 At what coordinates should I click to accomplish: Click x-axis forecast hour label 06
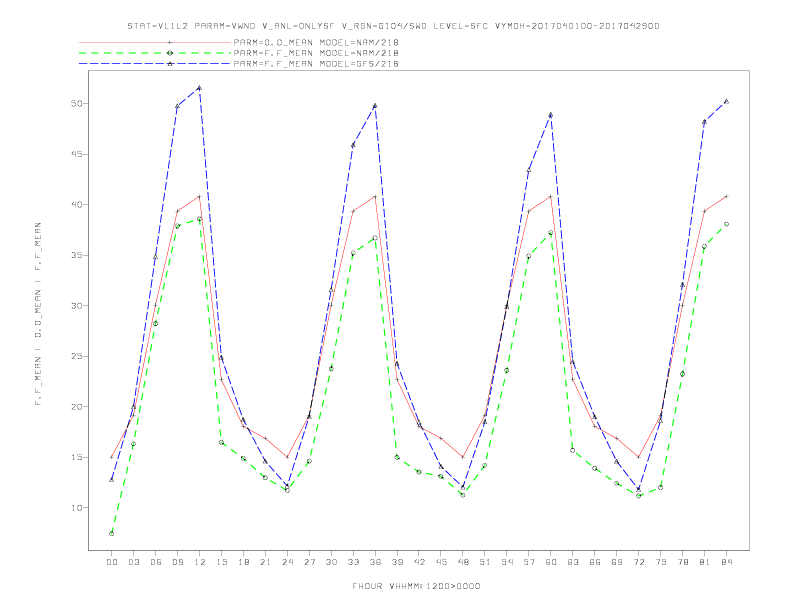point(156,562)
